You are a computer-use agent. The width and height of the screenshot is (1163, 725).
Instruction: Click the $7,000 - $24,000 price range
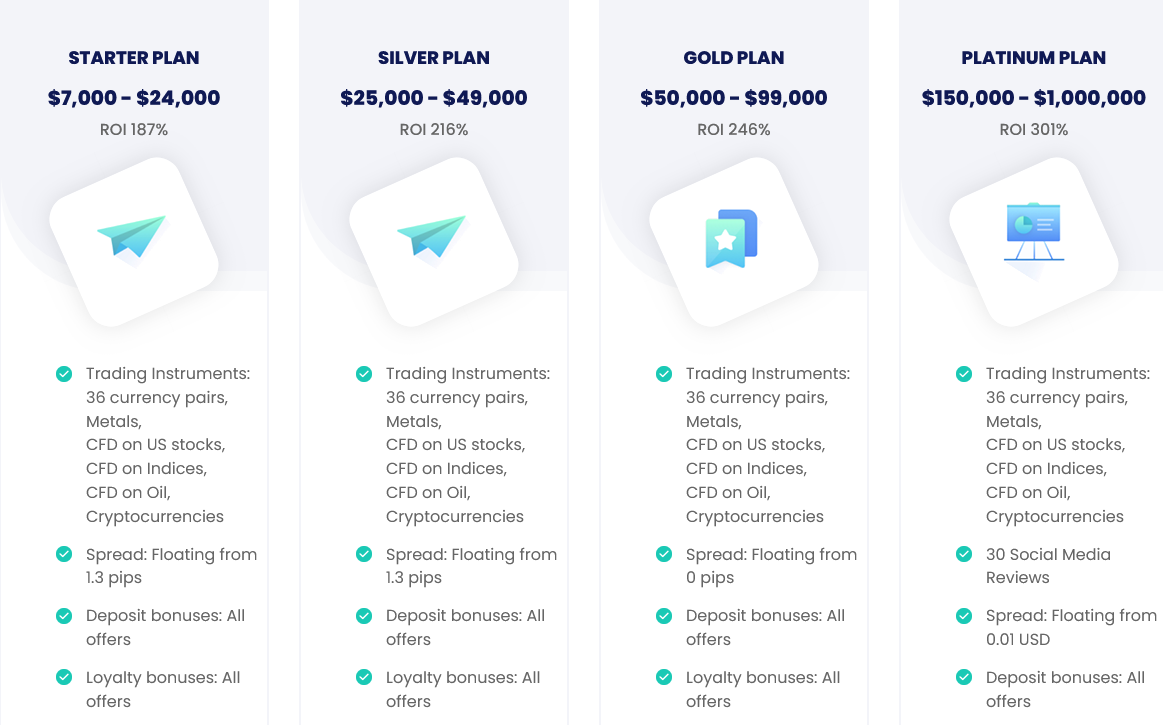click(134, 98)
